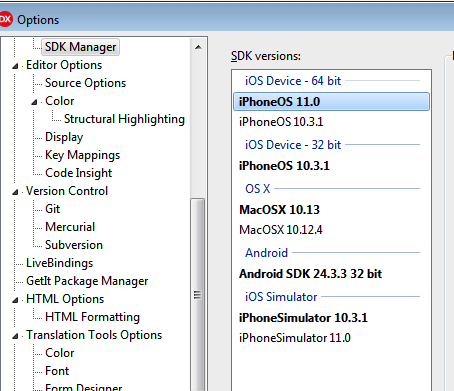Viewport: 454px width, 391px height.
Task: Select LiveBindings options
Action: click(x=59, y=263)
